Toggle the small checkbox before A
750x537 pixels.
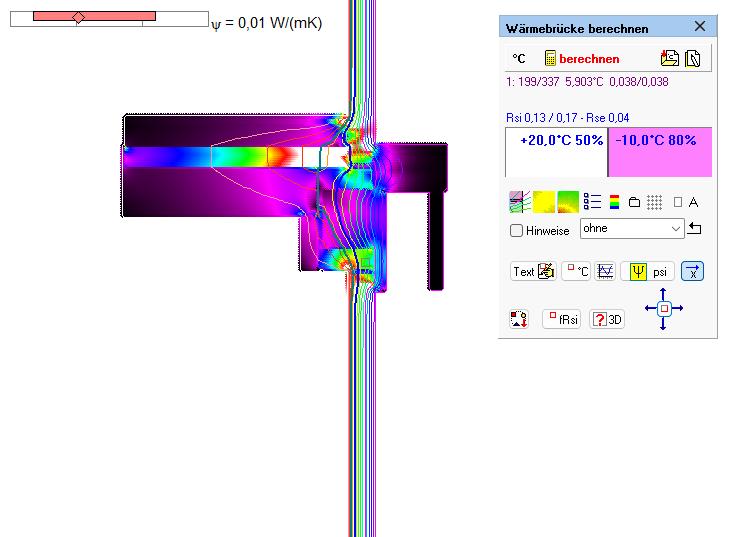[x=678, y=202]
